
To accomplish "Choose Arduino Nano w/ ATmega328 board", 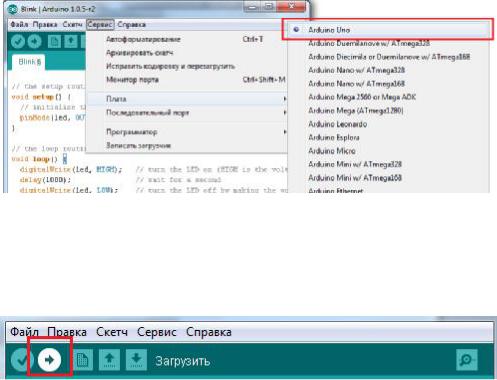I will [x=389, y=70].
